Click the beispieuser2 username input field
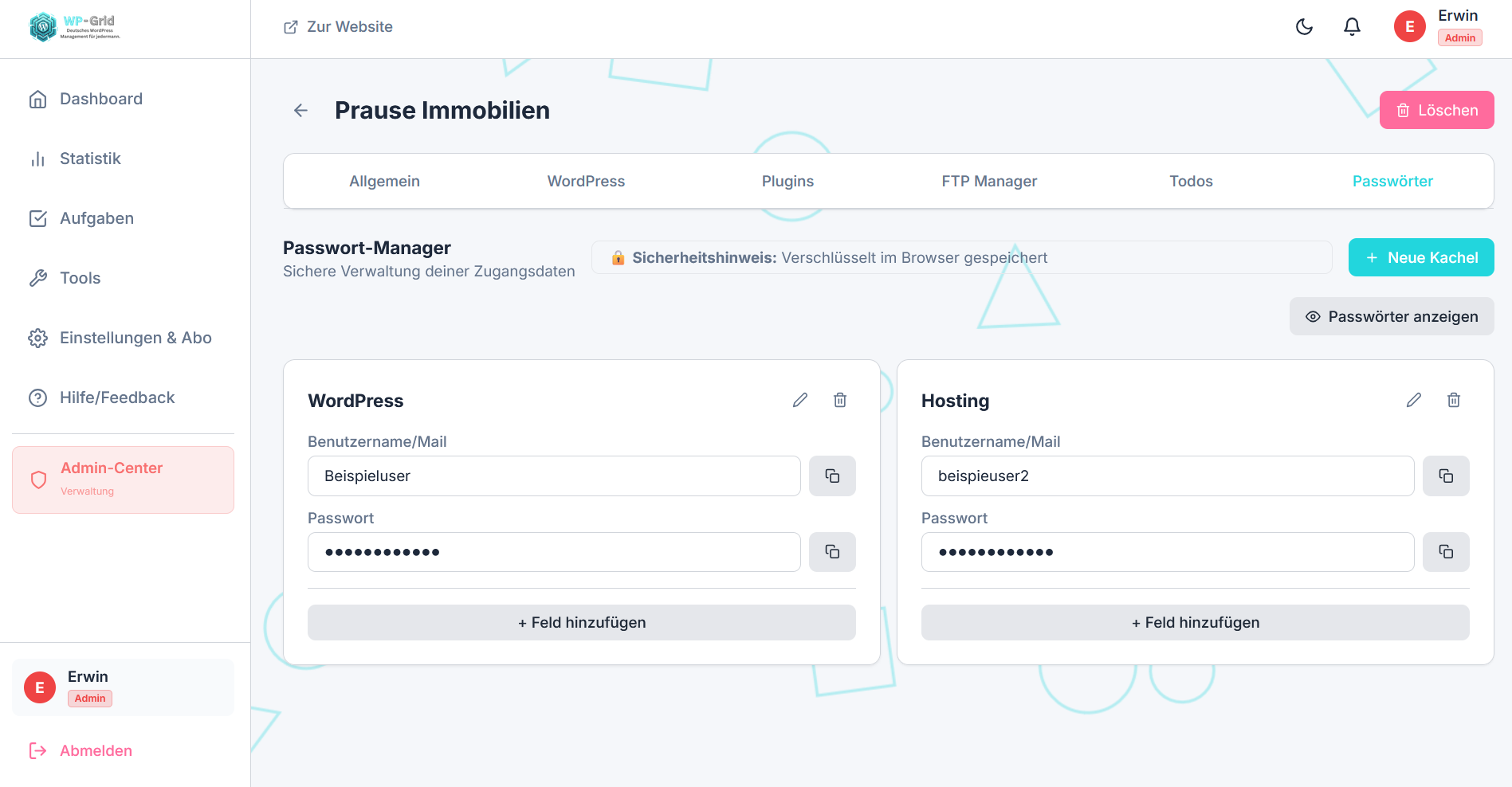The height and width of the screenshot is (787, 1512). [1167, 476]
